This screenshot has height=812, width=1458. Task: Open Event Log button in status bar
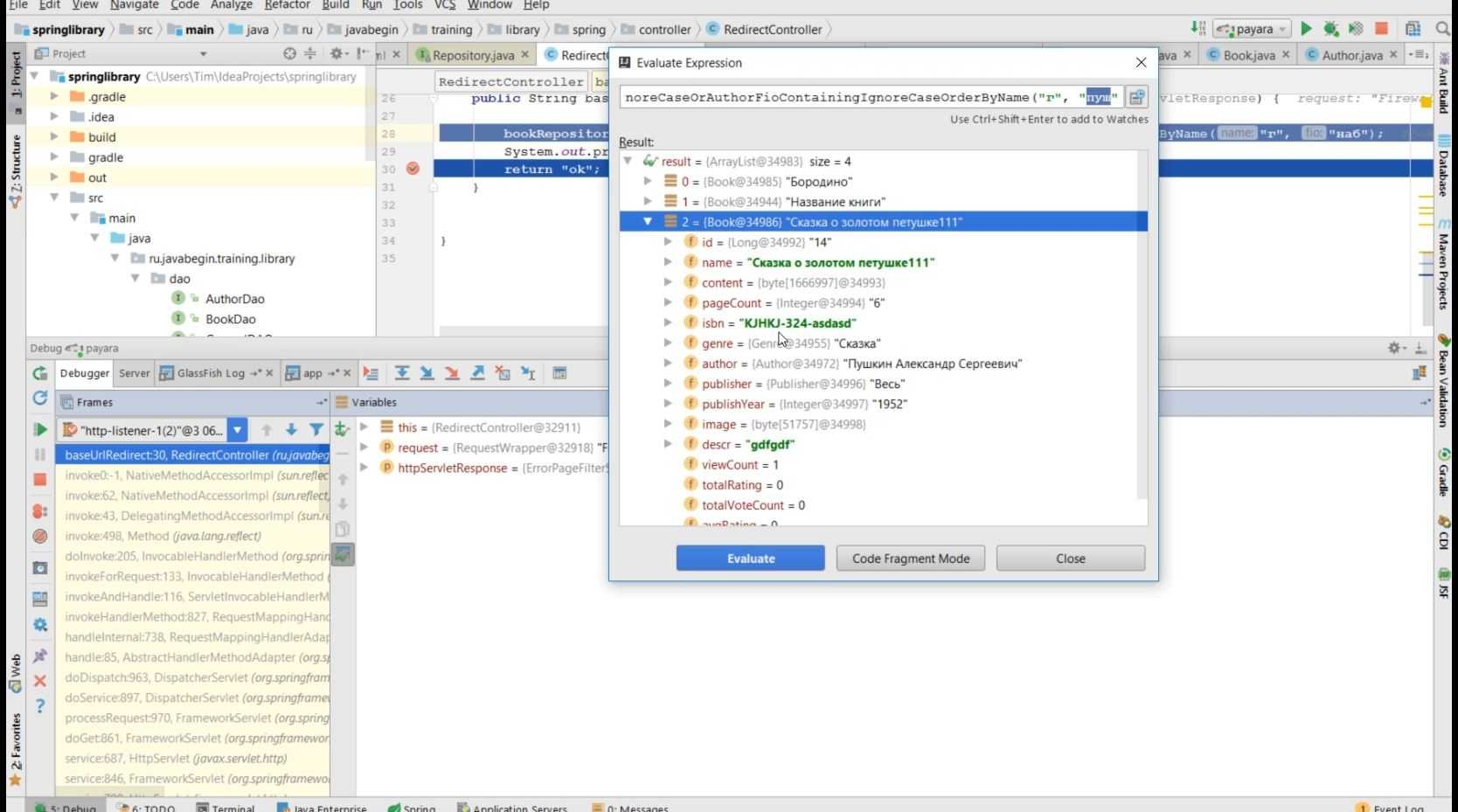(1390, 808)
